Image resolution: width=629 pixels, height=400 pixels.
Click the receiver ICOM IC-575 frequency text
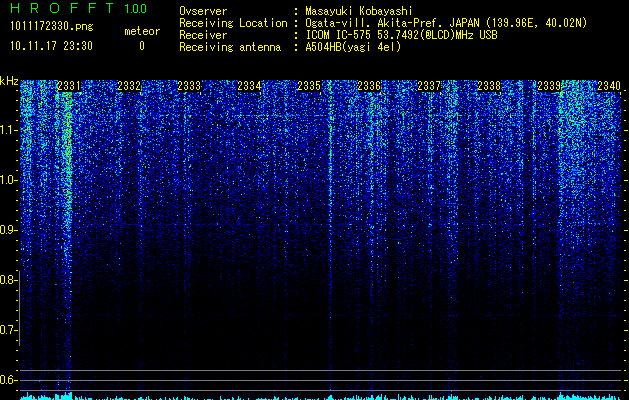tap(401, 35)
